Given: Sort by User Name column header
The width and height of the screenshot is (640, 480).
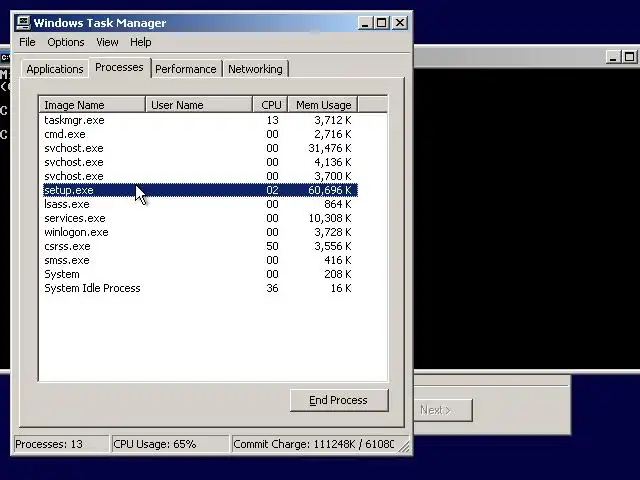Looking at the screenshot, I should [x=199, y=105].
